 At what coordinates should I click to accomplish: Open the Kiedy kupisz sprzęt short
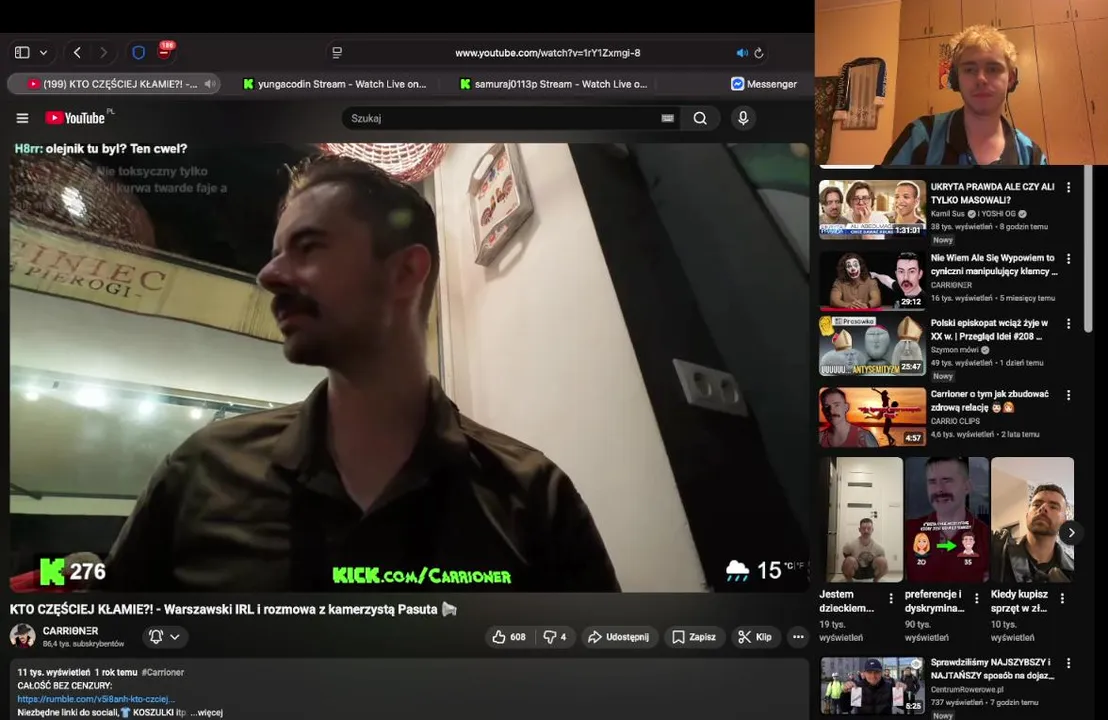coord(1032,520)
